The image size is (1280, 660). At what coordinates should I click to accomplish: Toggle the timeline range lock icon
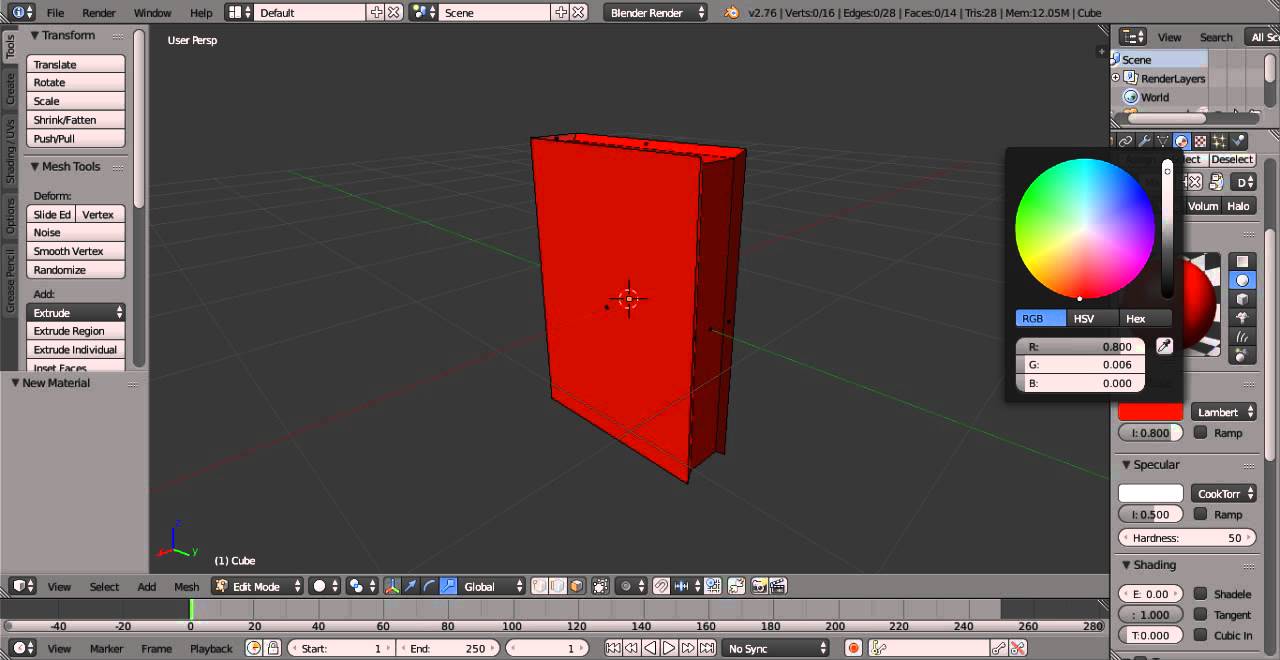(272, 648)
